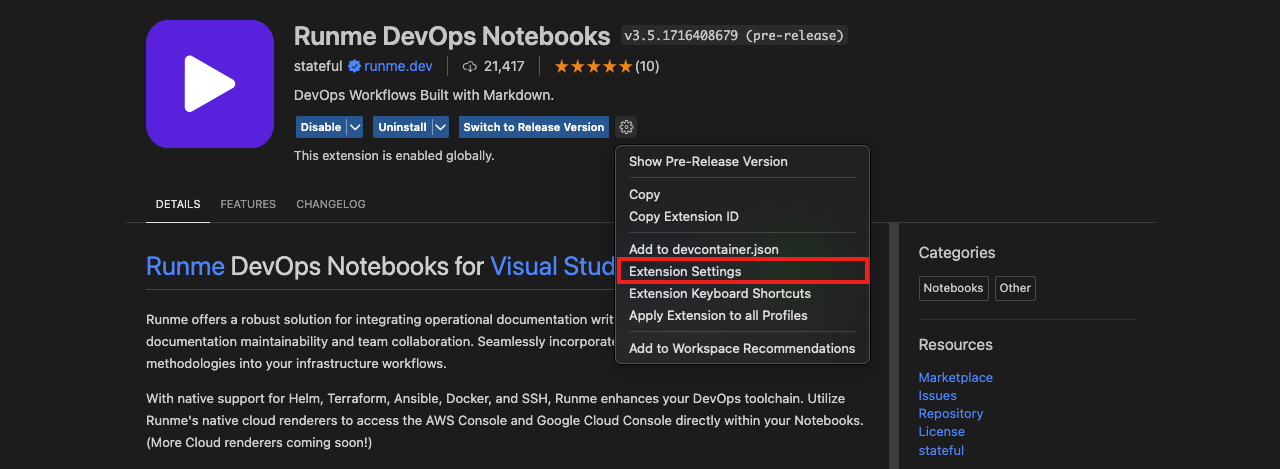Click the Uninstall button

(401, 127)
